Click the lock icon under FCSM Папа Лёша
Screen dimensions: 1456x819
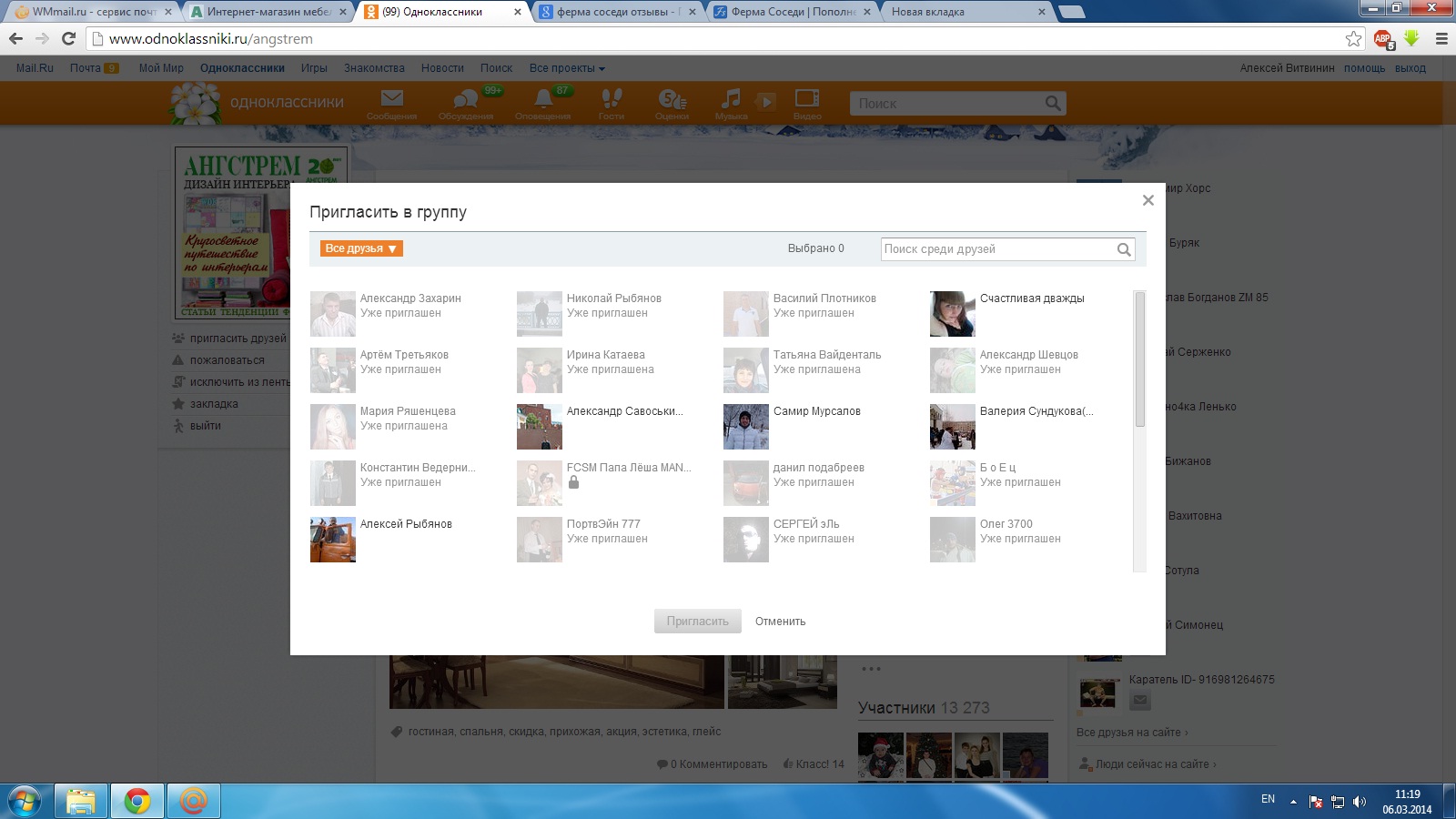(x=573, y=483)
